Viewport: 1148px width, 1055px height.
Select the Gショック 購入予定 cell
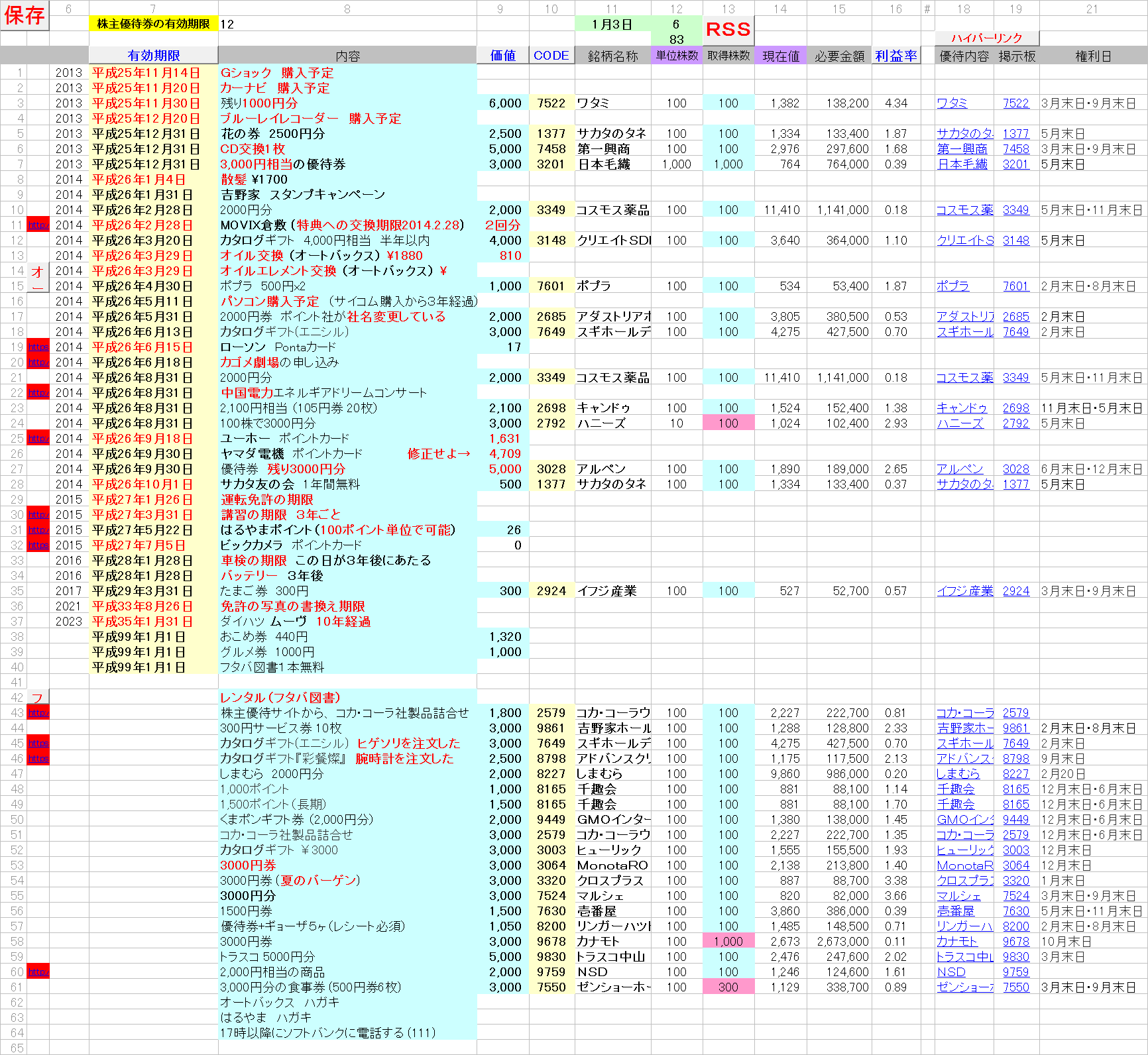[348, 73]
